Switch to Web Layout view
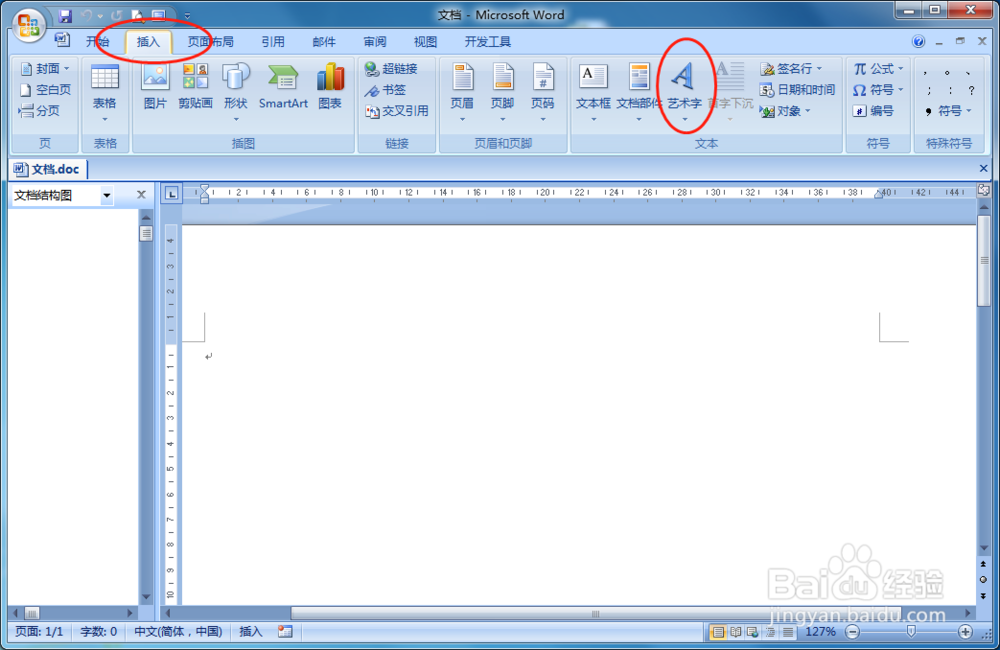1000x650 pixels. pyautogui.click(x=753, y=632)
